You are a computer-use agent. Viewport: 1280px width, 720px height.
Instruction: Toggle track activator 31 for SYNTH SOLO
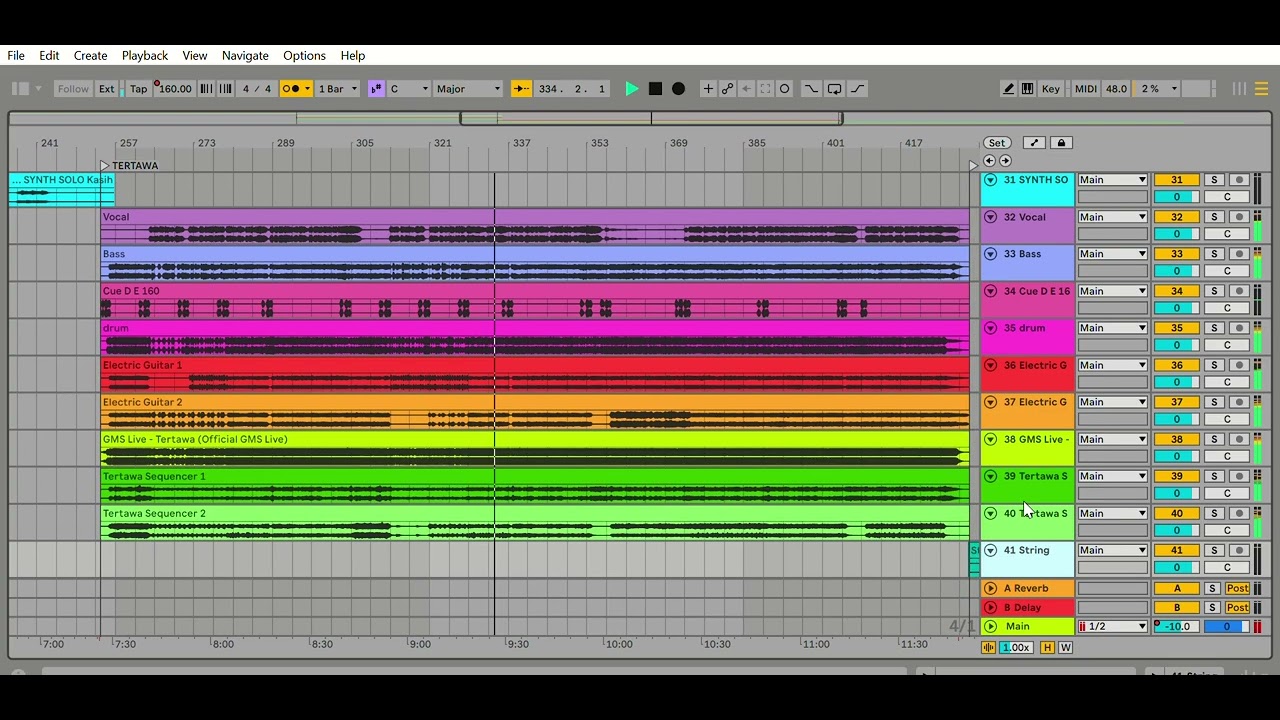coord(1176,180)
